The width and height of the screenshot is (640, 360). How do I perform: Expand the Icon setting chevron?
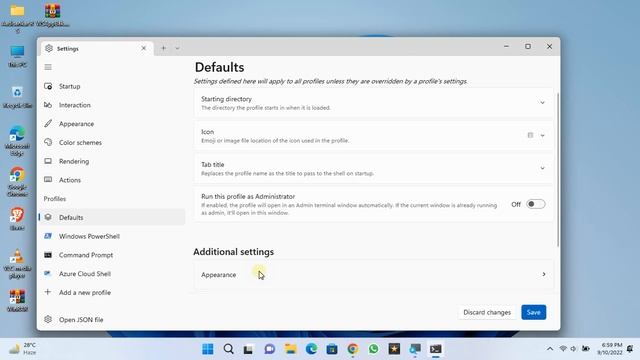(x=542, y=136)
